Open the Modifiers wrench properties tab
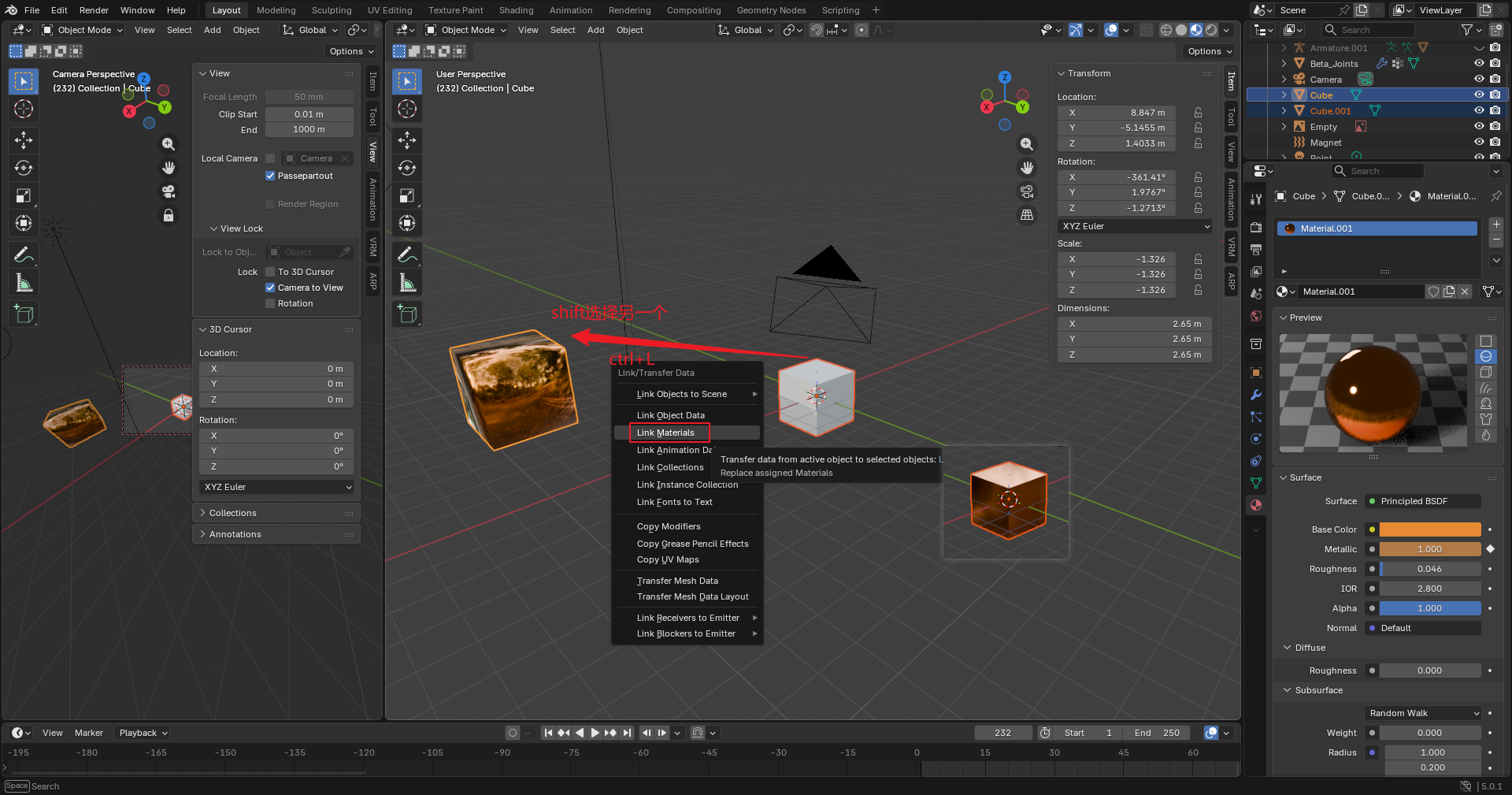 pos(1256,395)
